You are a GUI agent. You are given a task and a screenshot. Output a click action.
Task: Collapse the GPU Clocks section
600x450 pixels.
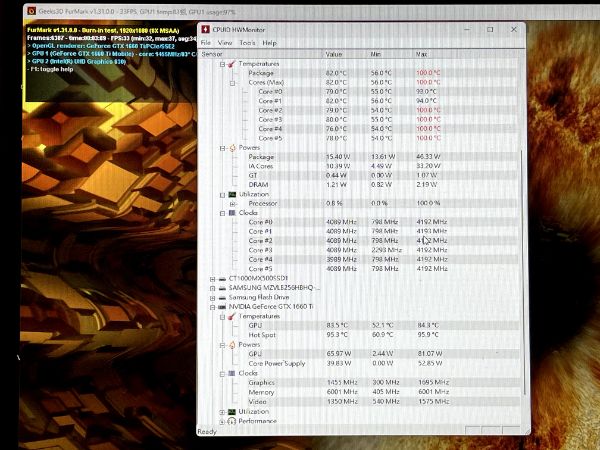(x=222, y=374)
